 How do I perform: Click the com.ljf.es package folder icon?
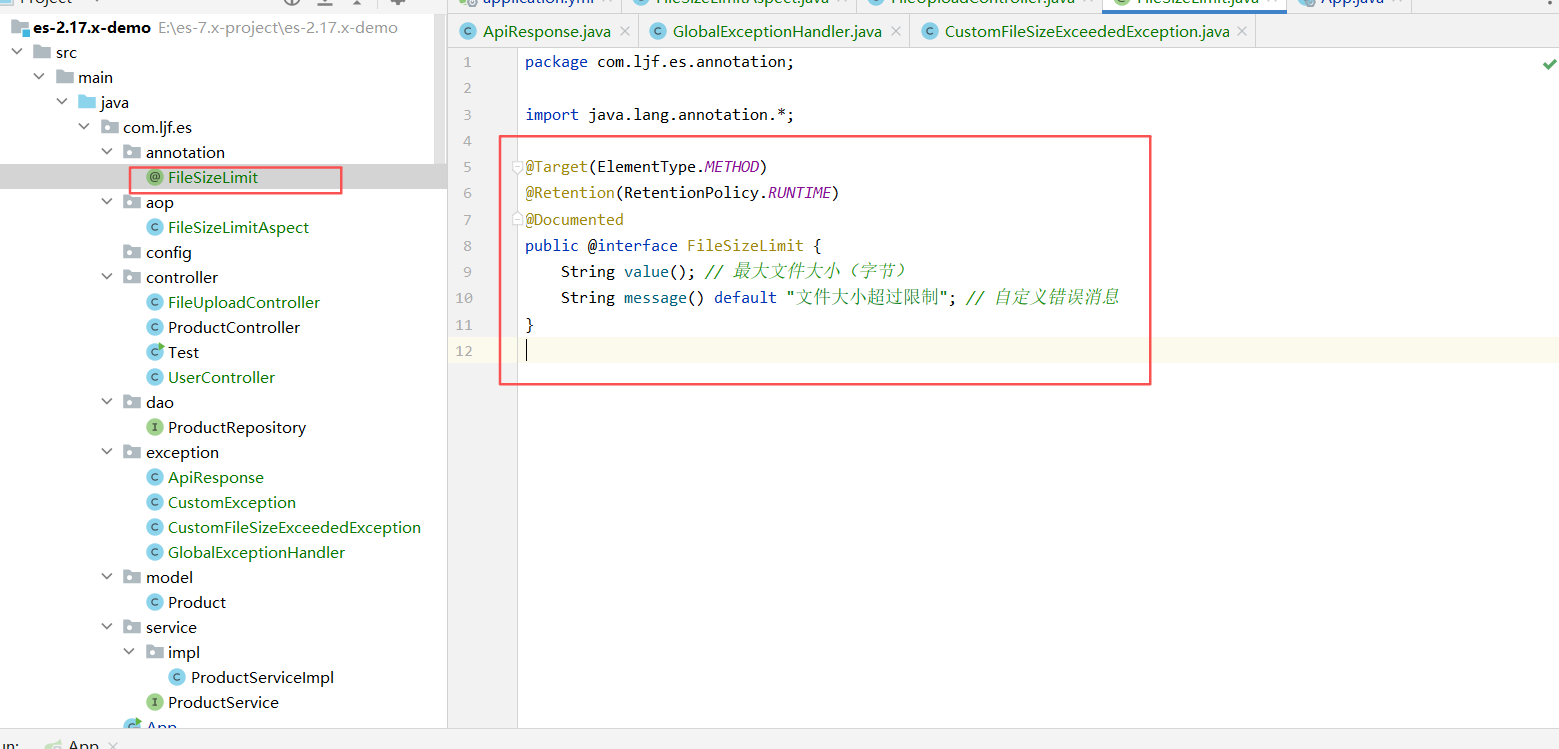(109, 127)
